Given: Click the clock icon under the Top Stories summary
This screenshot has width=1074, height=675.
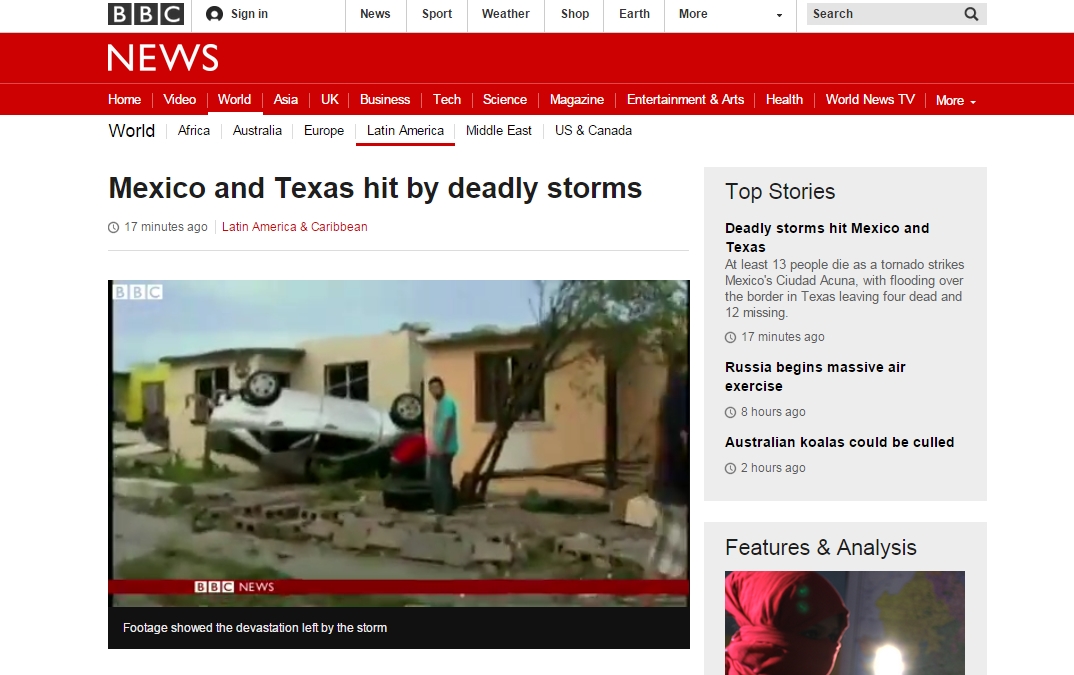Looking at the screenshot, I should point(730,337).
